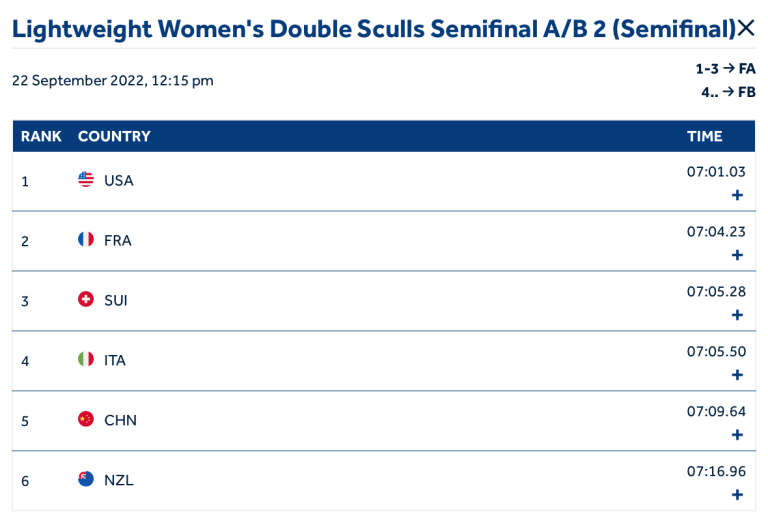The height and width of the screenshot is (525, 768).
Task: Click the TIME column header
Action: click(x=704, y=136)
